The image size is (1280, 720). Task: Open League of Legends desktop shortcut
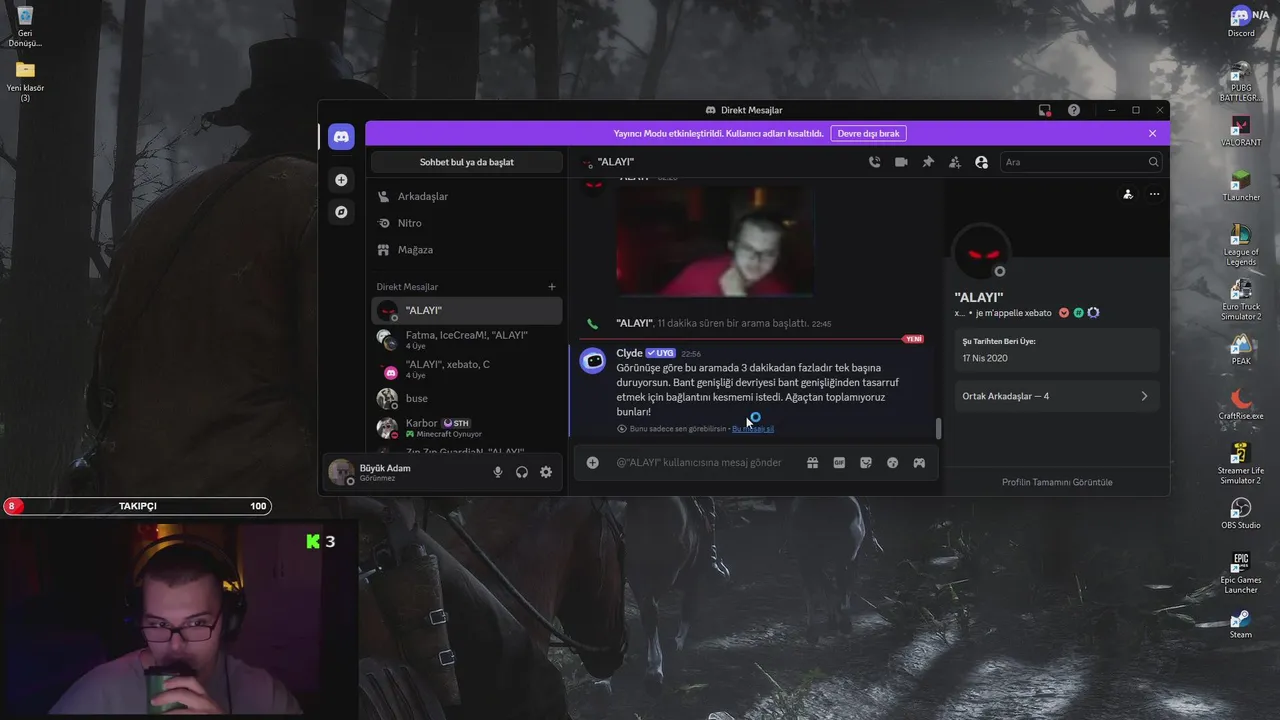(x=1241, y=245)
